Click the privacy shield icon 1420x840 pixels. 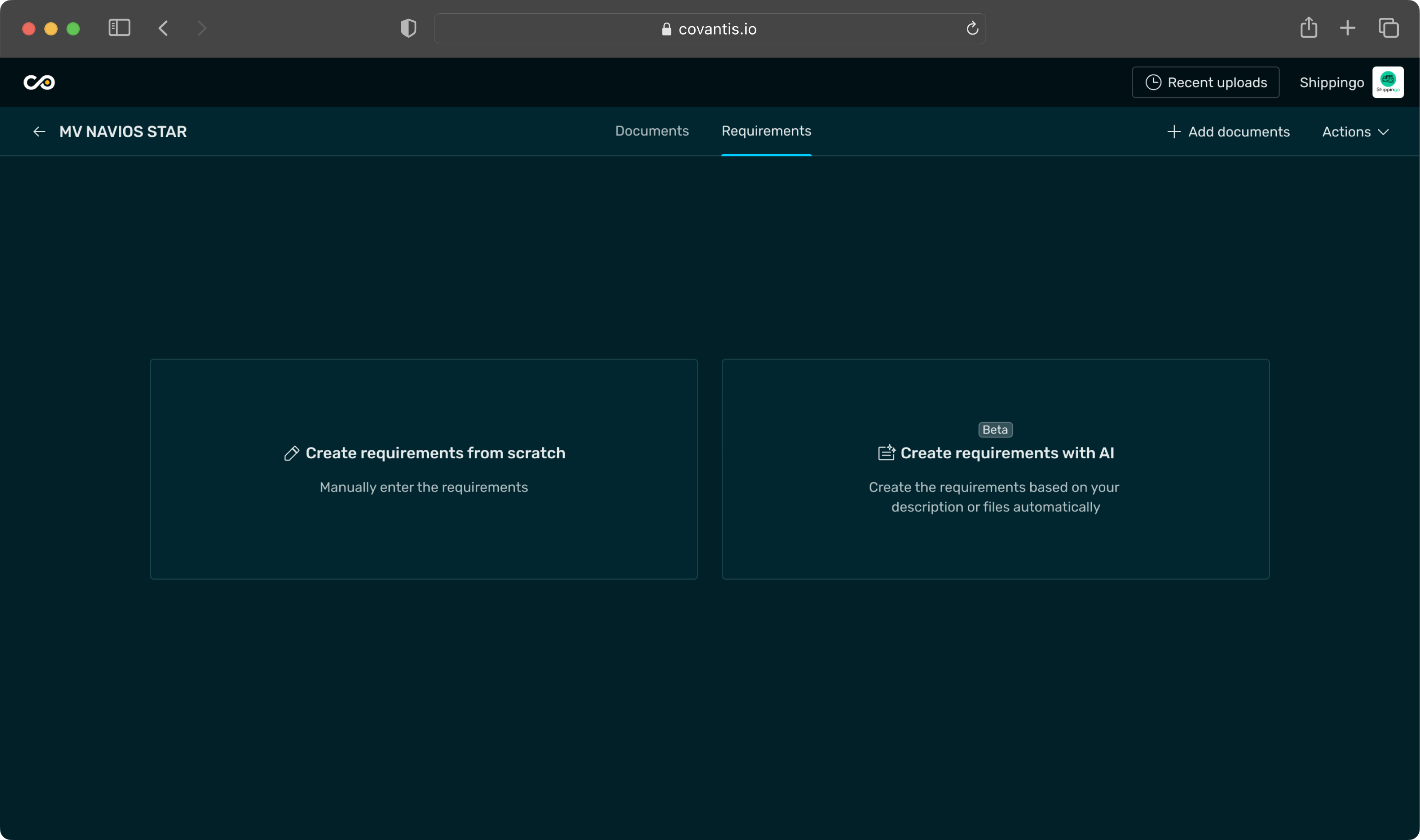pyautogui.click(x=408, y=28)
